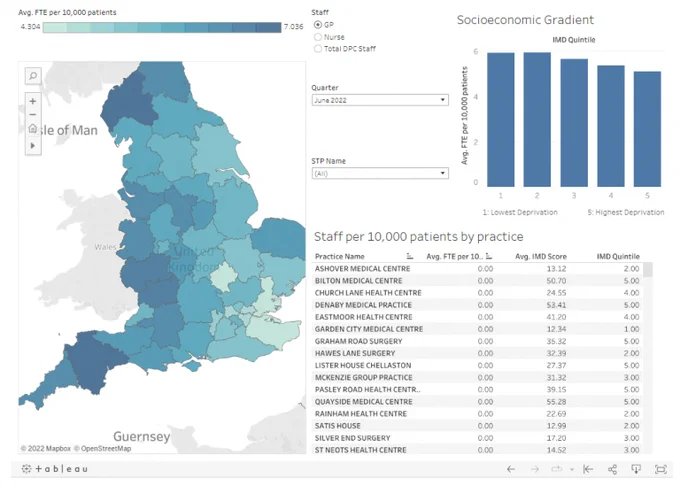Viewport: 680px width, 486px height.
Task: Click IMD quintile 3 bar
Action: point(574,123)
